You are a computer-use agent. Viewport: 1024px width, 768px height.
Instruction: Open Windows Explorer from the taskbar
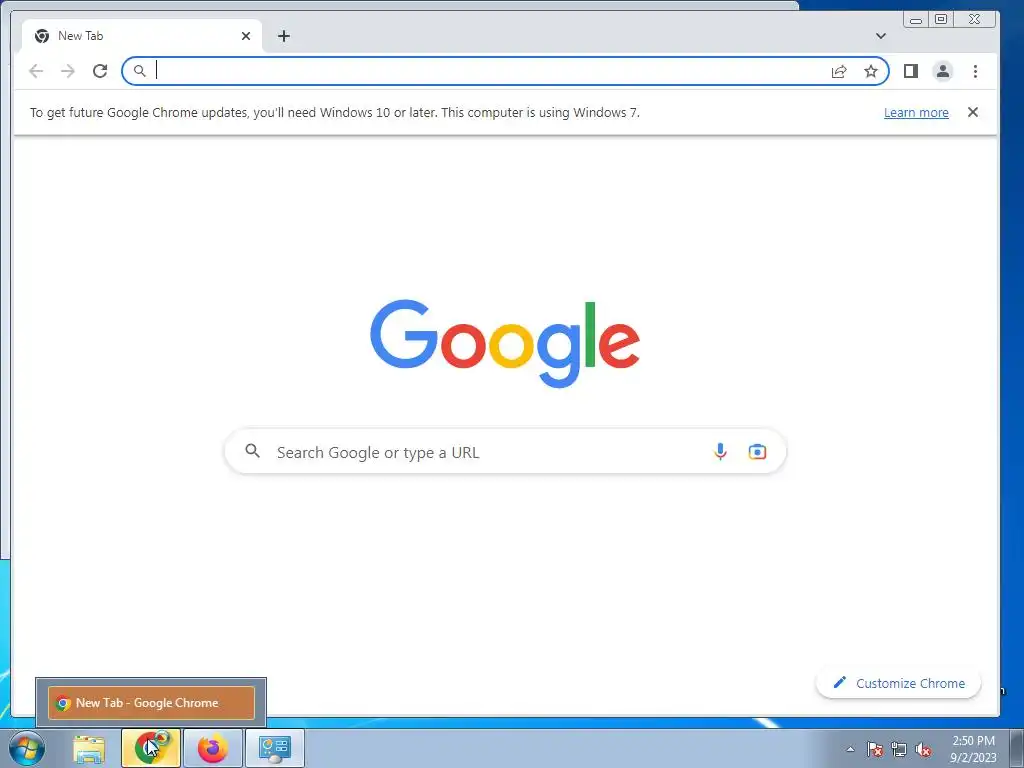pos(89,748)
